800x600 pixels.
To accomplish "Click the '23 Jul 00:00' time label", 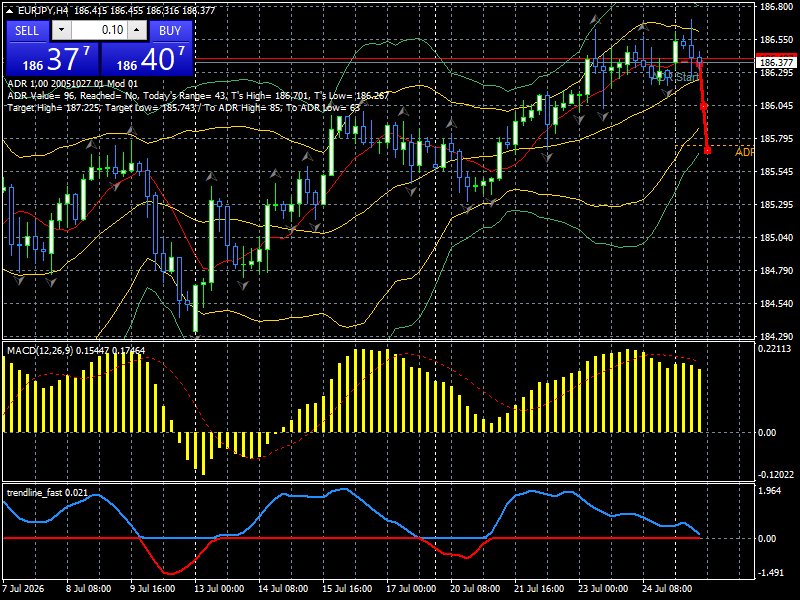I will tap(604, 588).
